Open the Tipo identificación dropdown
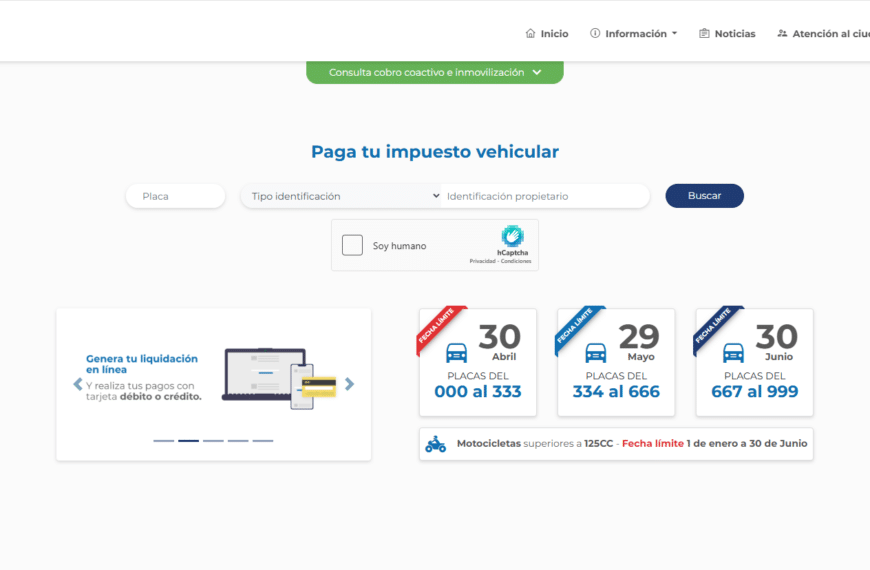 click(341, 196)
